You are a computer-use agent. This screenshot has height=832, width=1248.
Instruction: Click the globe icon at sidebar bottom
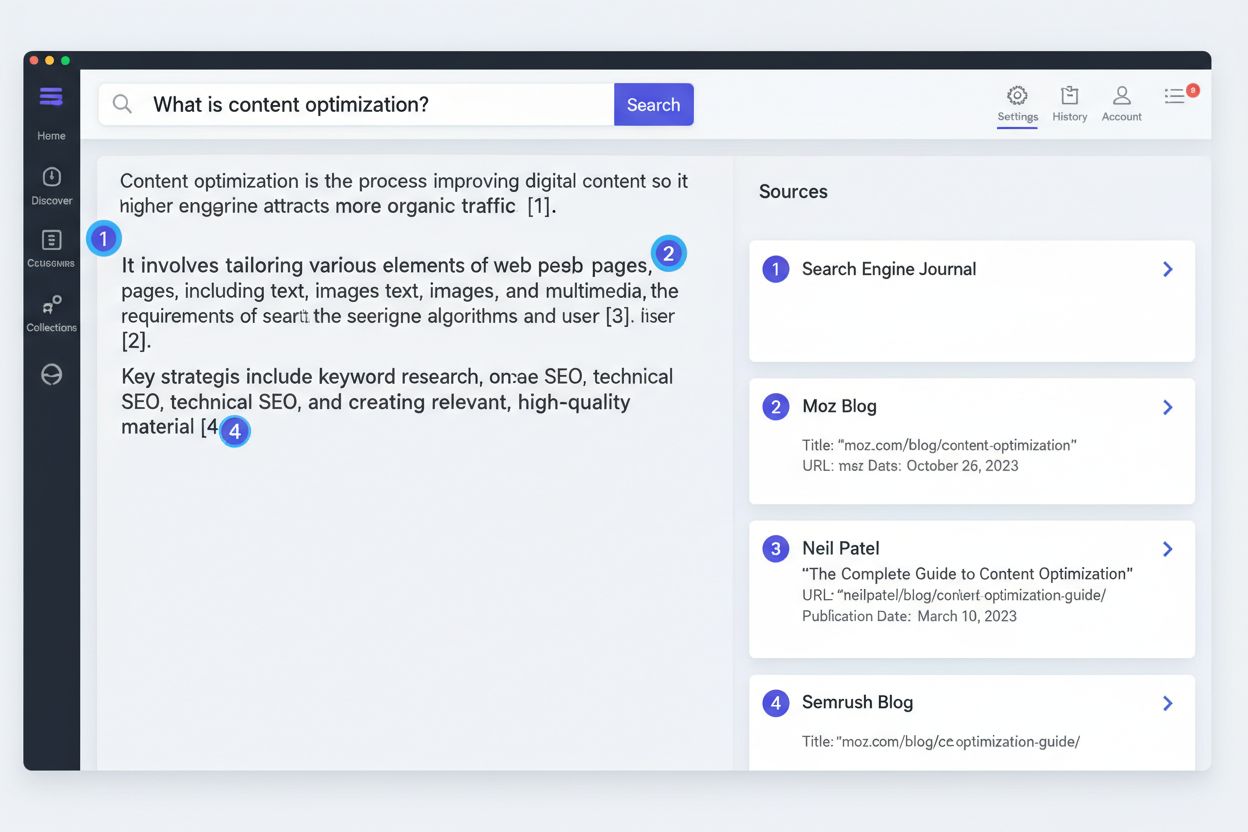point(51,374)
